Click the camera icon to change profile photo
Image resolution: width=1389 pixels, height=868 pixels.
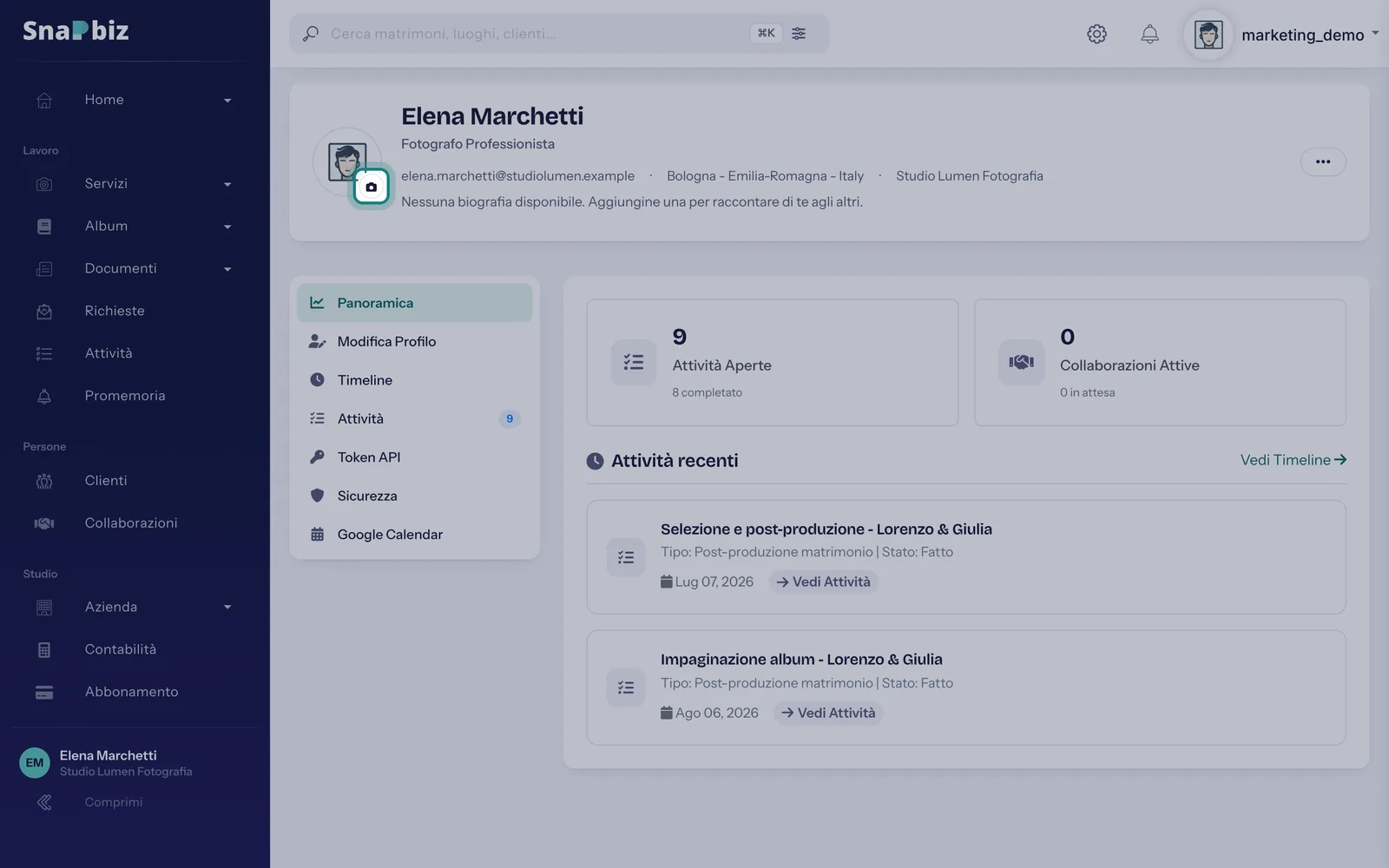pos(372,187)
